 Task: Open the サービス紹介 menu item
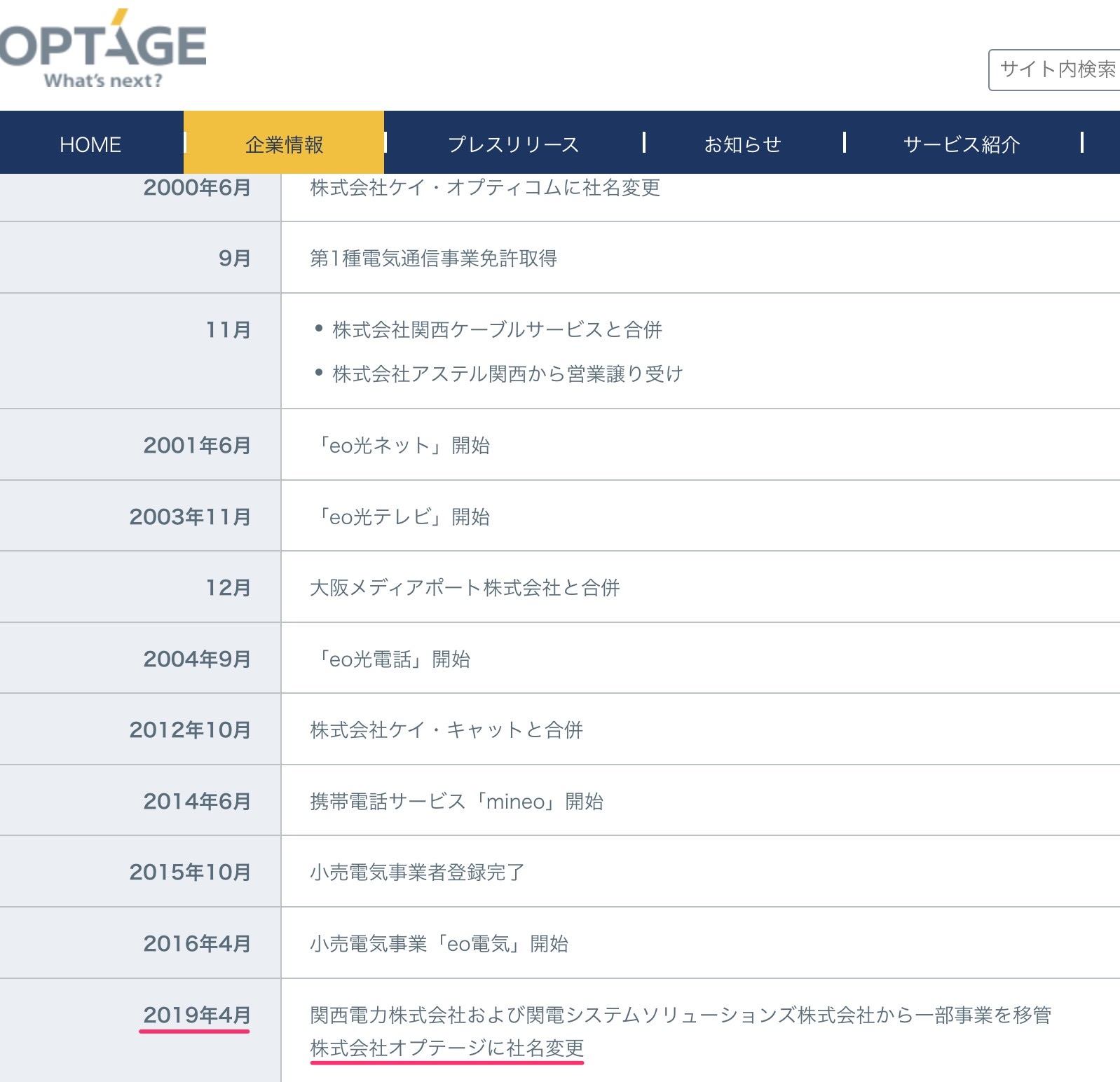point(961,144)
